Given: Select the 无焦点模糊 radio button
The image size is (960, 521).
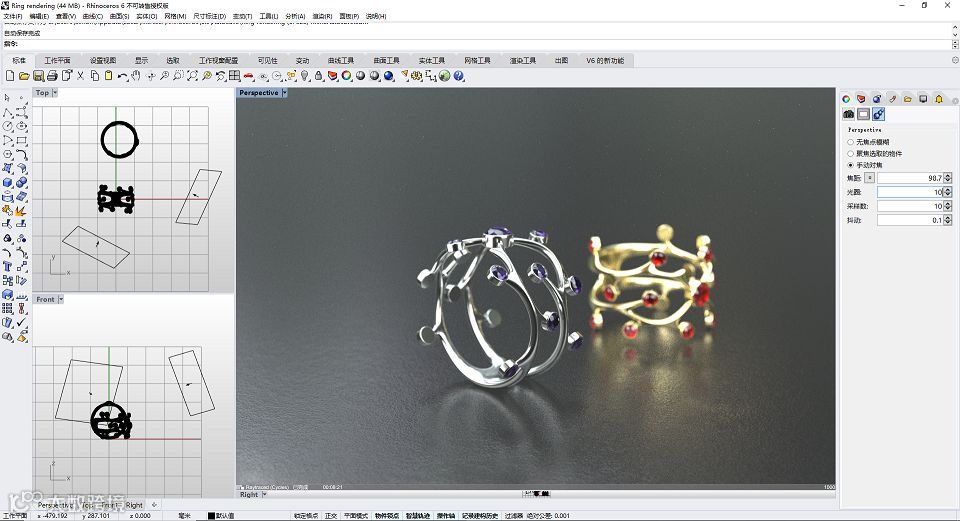Looking at the screenshot, I should click(850, 142).
